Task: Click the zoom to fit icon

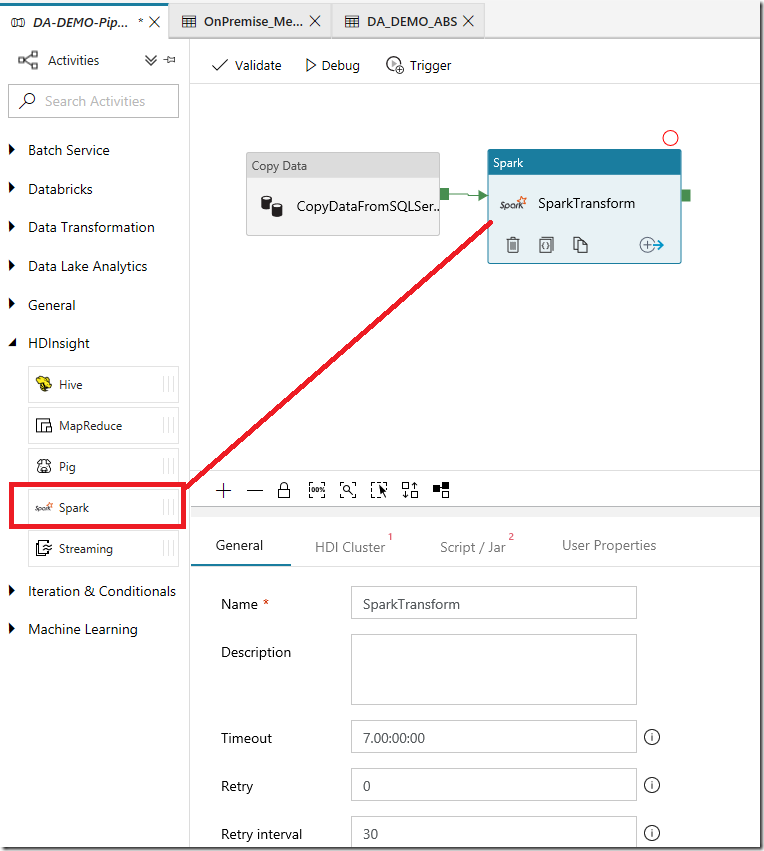Action: click(348, 490)
